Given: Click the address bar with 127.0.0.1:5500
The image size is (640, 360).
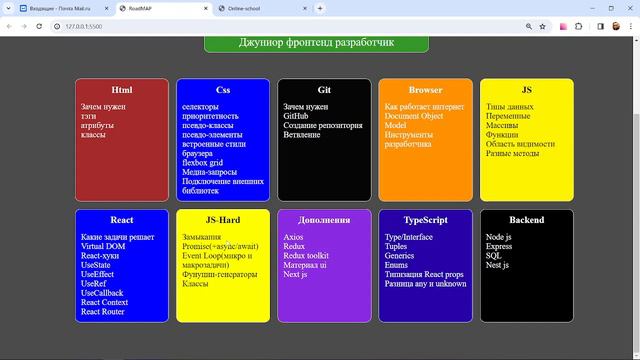Looking at the screenshot, I should click(x=286, y=26).
